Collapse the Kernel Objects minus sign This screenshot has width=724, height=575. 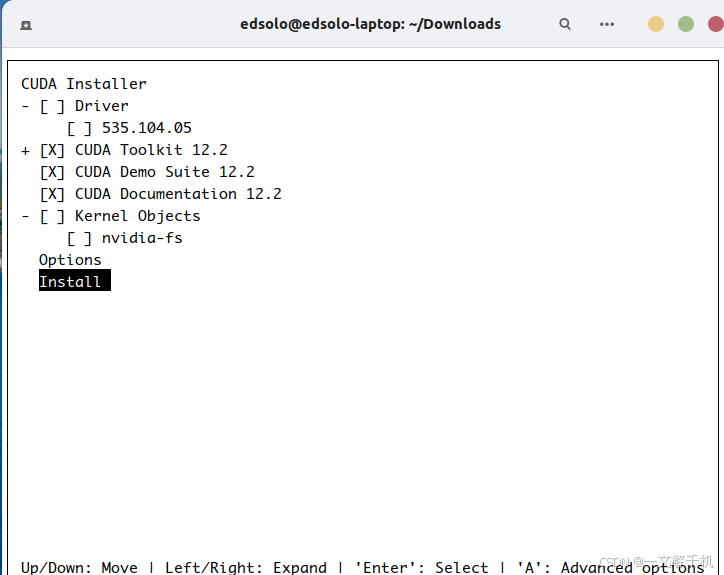tap(25, 216)
